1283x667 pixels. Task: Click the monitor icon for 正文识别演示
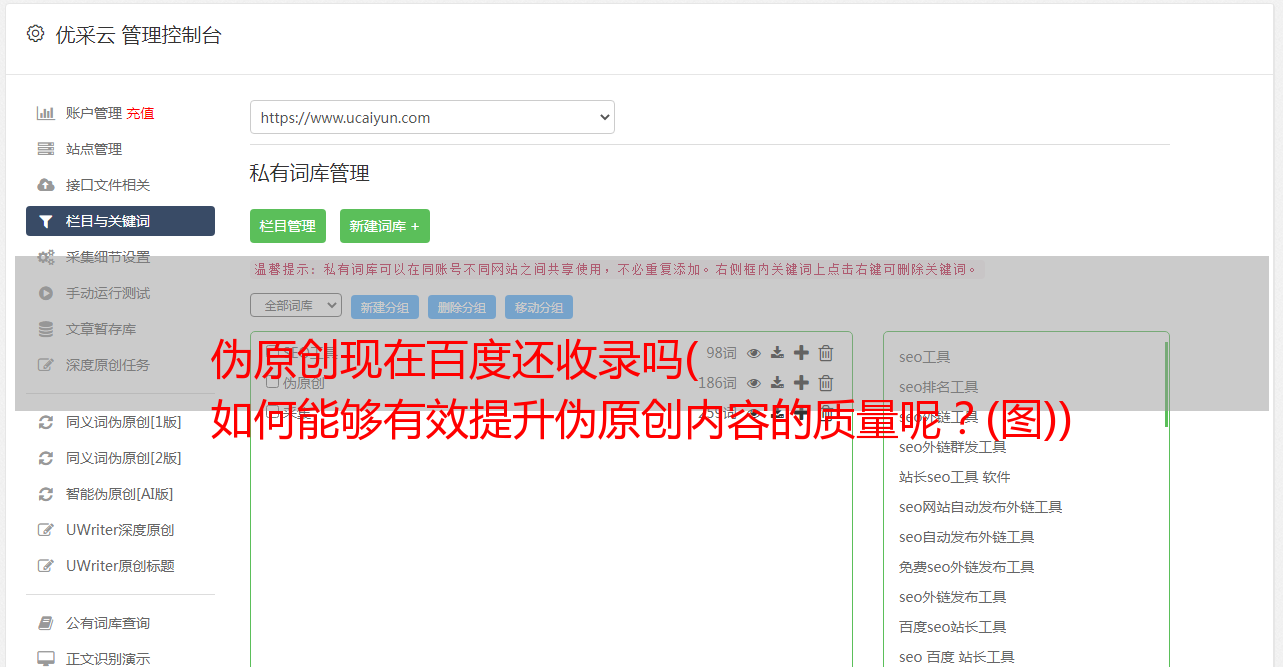pos(46,659)
